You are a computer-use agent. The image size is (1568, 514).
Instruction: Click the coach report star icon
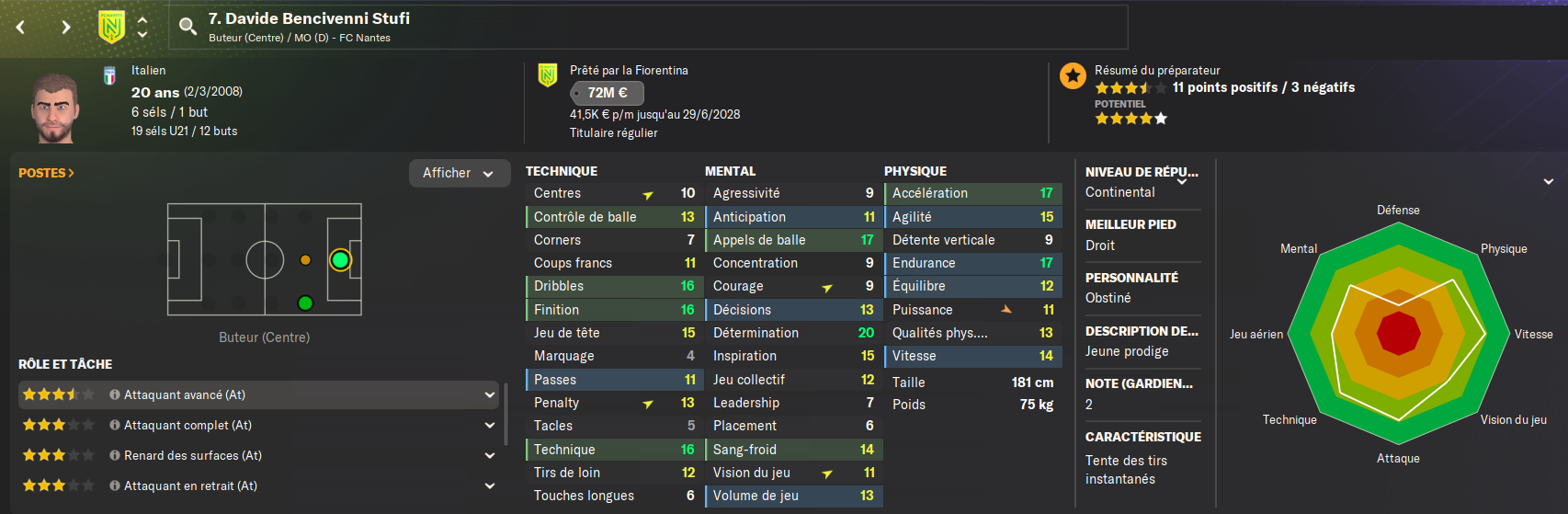coord(1073,75)
